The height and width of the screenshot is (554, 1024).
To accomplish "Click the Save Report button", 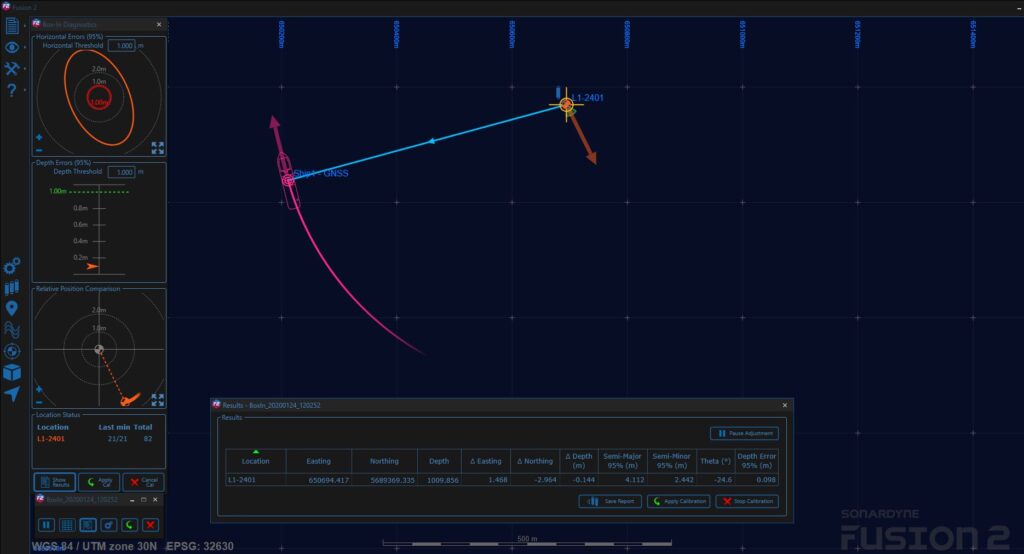I will coord(610,501).
